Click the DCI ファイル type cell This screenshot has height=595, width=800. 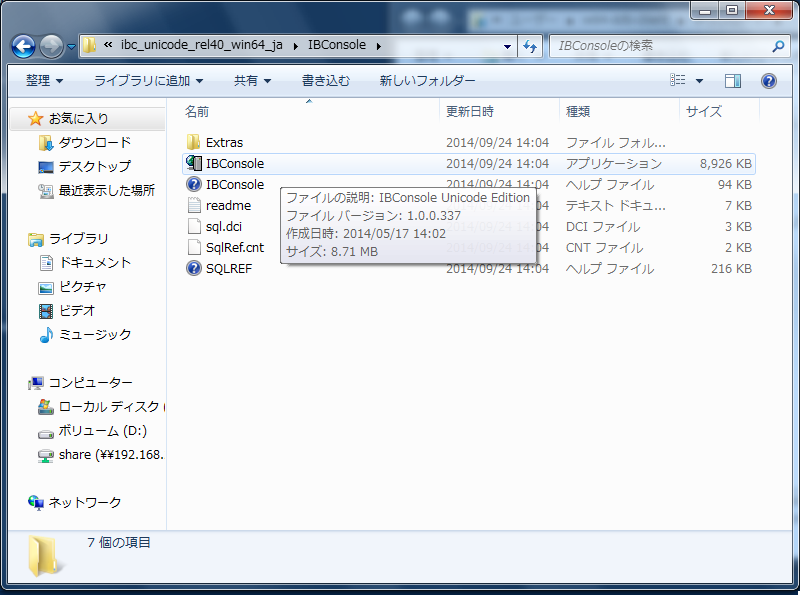pos(603,227)
